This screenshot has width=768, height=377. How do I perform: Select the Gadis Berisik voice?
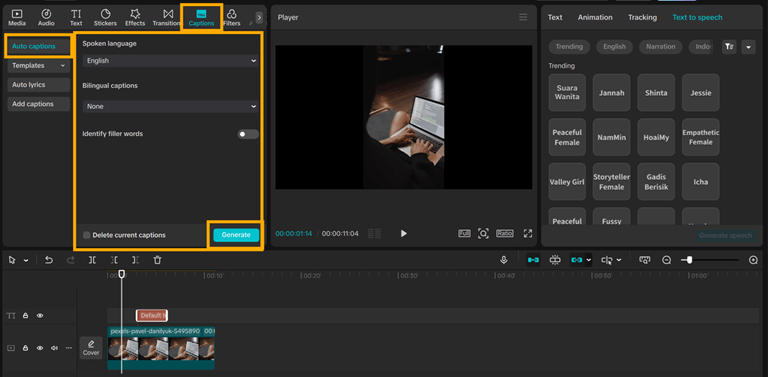point(656,182)
